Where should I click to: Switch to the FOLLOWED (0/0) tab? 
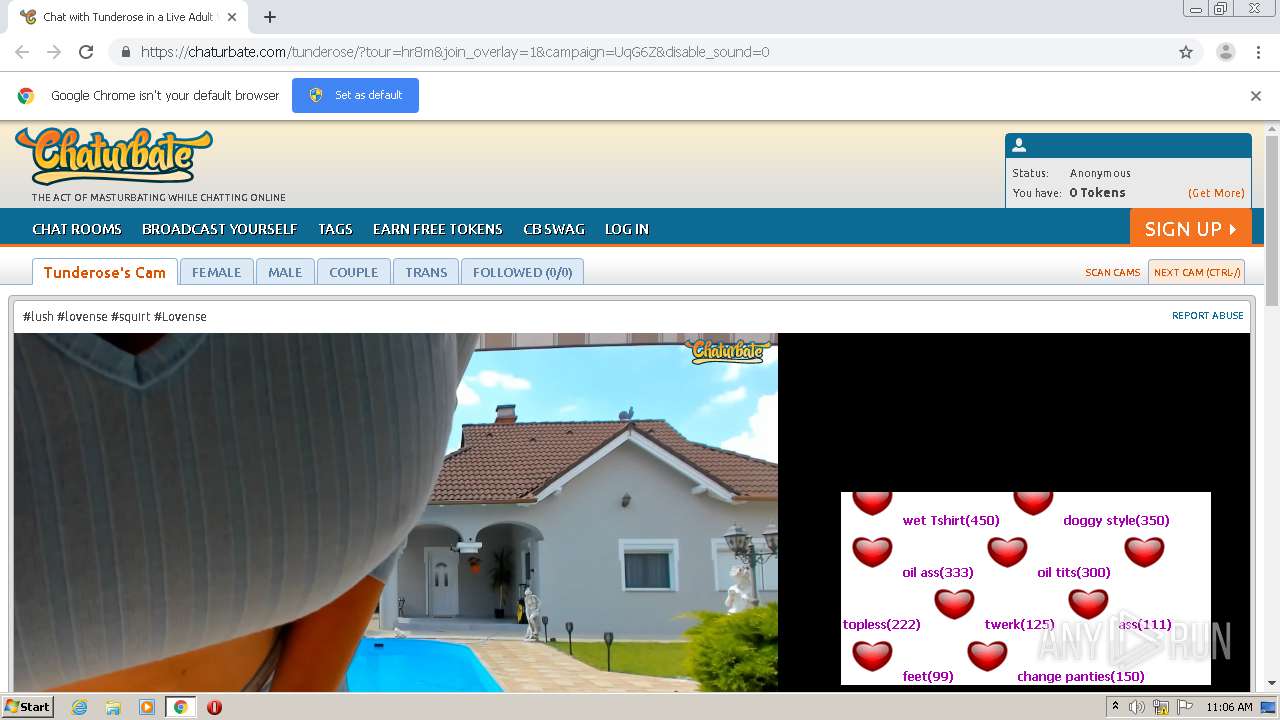pos(522,272)
